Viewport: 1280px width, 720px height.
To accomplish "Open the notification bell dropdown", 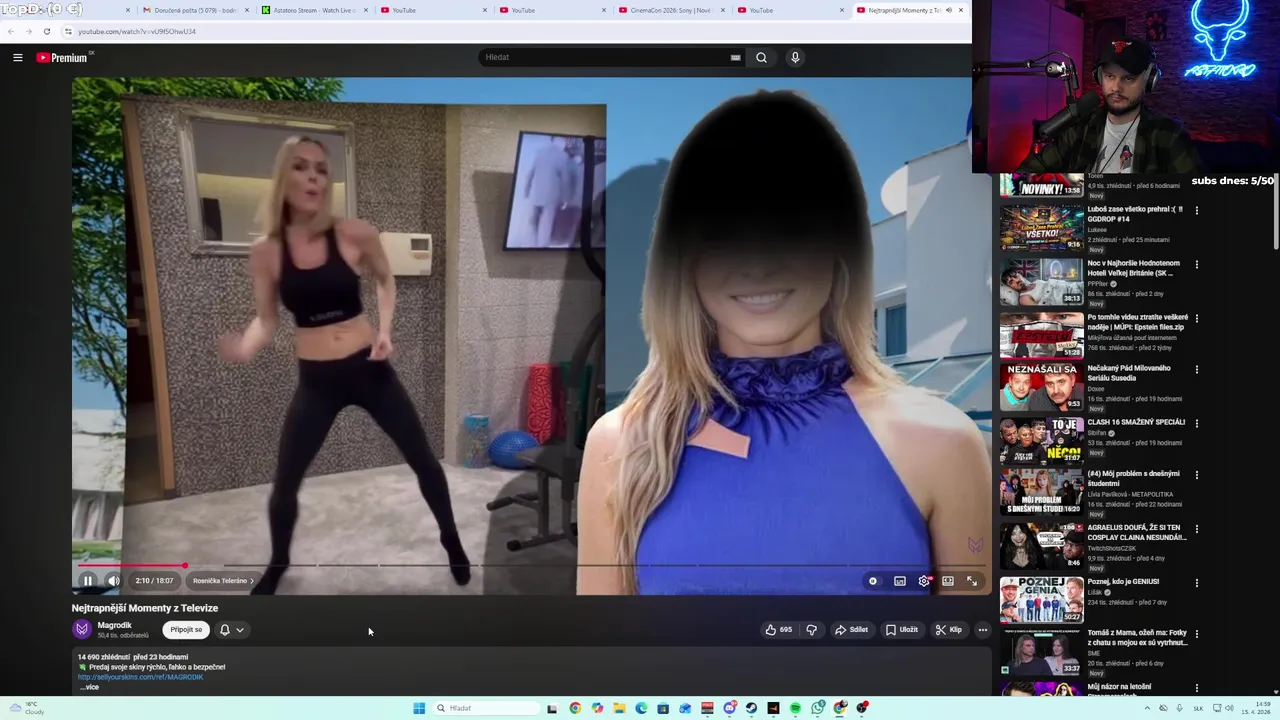I will 232,630.
